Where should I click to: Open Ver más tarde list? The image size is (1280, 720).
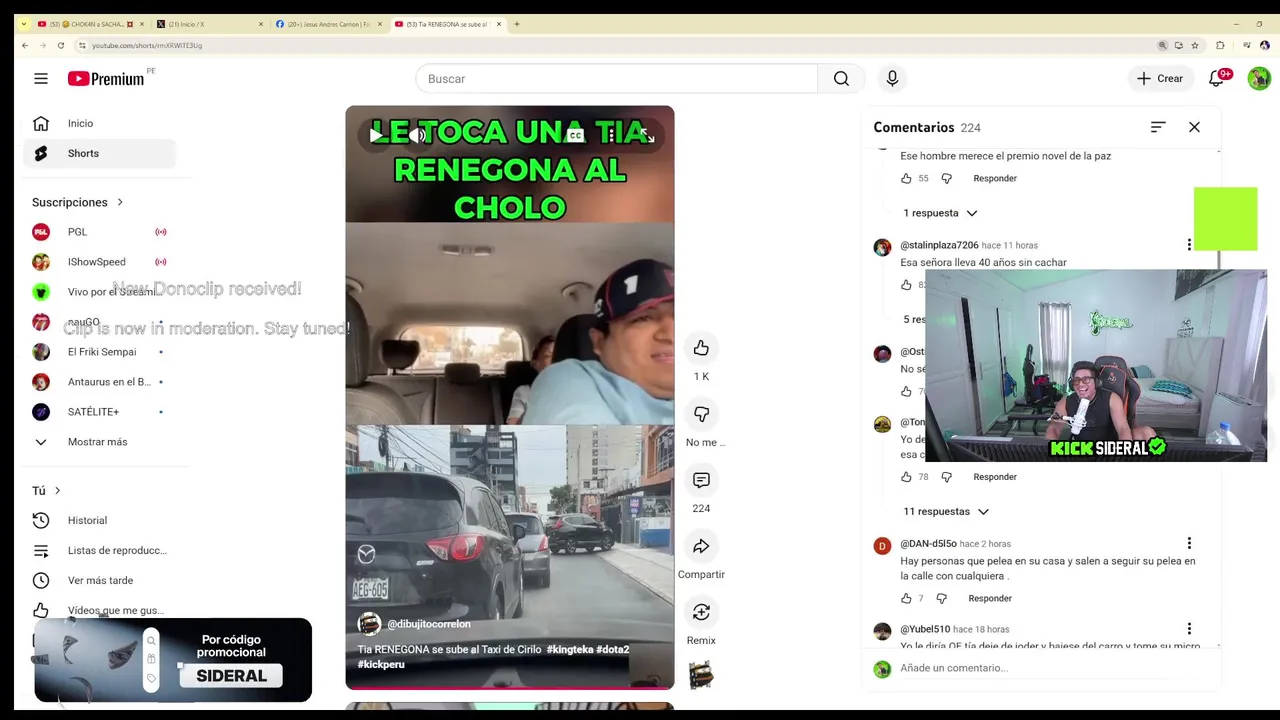coord(99,581)
